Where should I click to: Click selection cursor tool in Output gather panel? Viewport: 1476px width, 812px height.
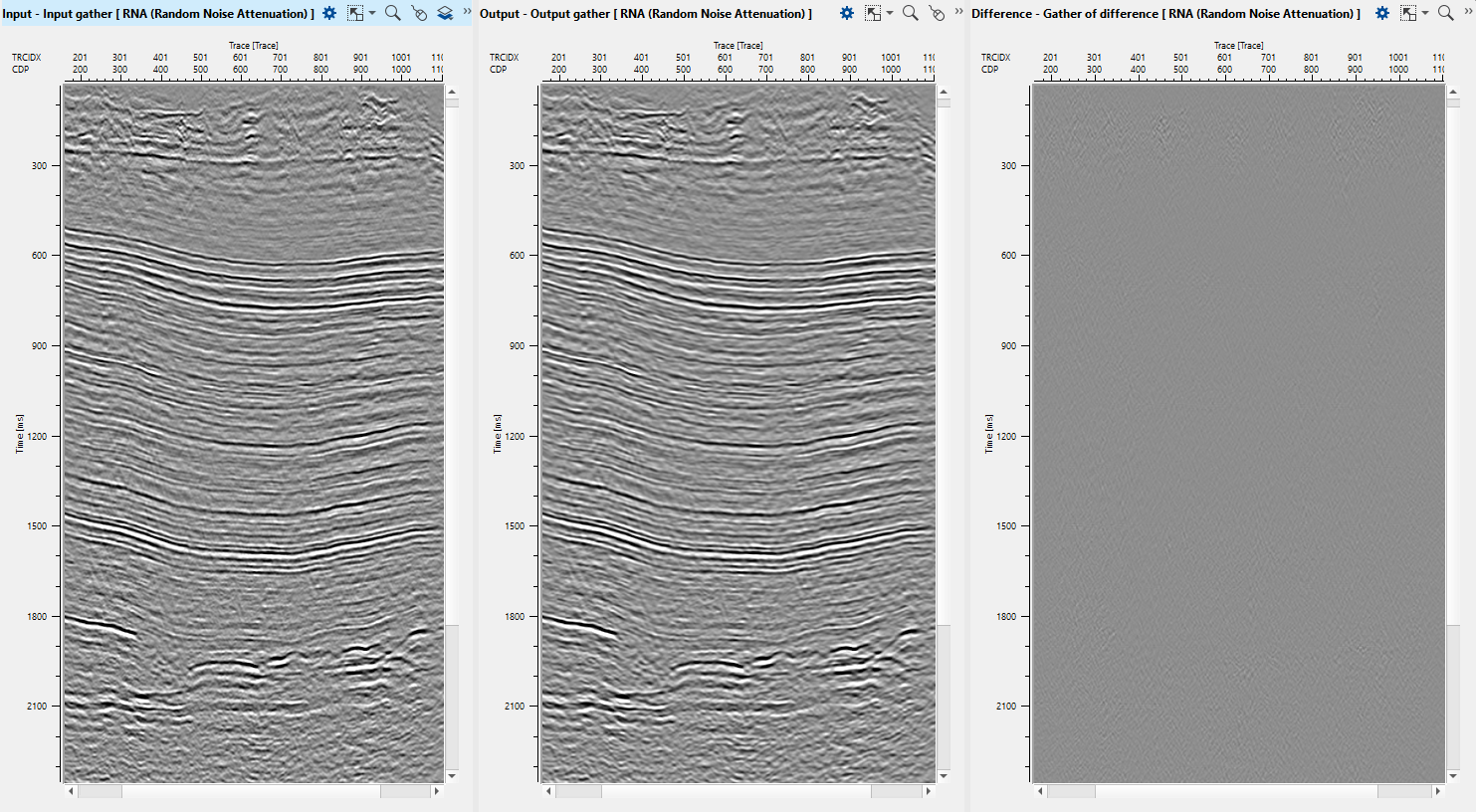(873, 14)
